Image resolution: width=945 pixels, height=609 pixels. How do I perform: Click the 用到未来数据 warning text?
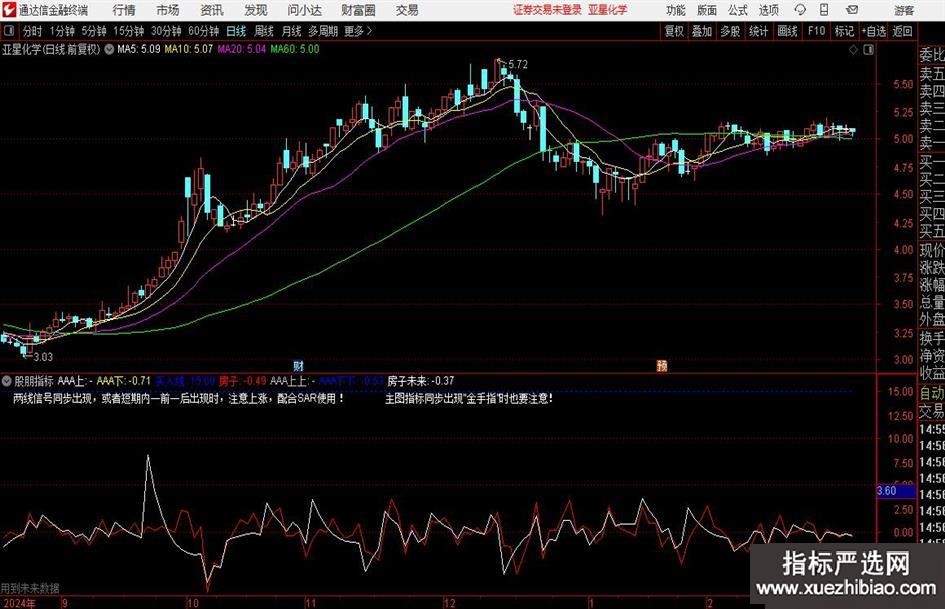[30, 588]
